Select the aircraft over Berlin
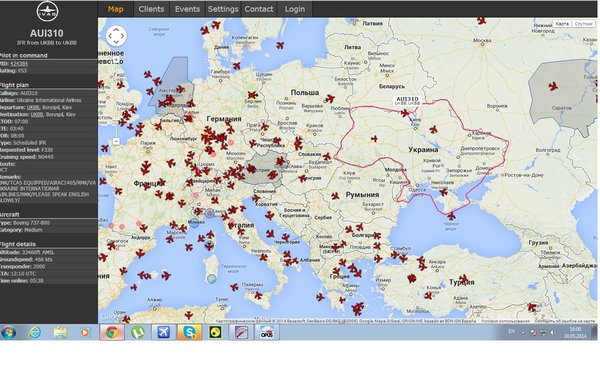The image size is (600, 375). 252,95
